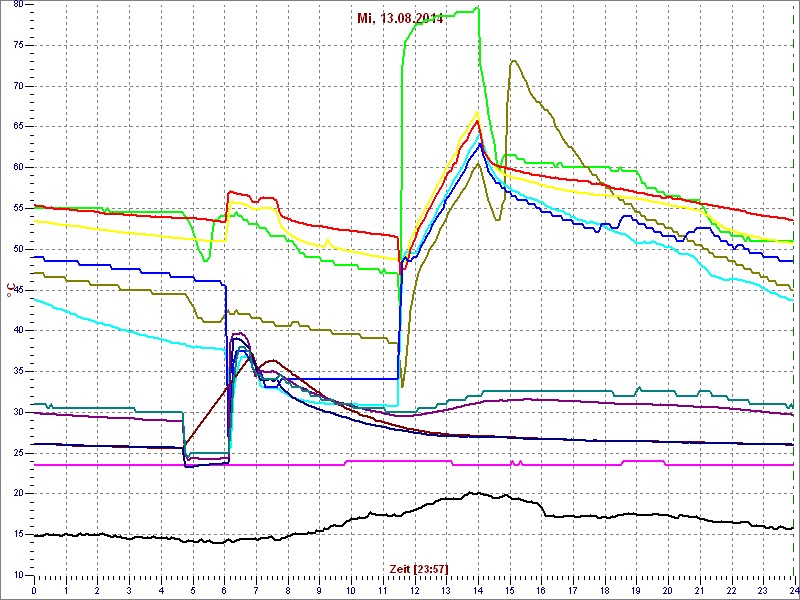Click hour '8' on the time axis
This screenshot has height=600, width=800.
(288, 591)
